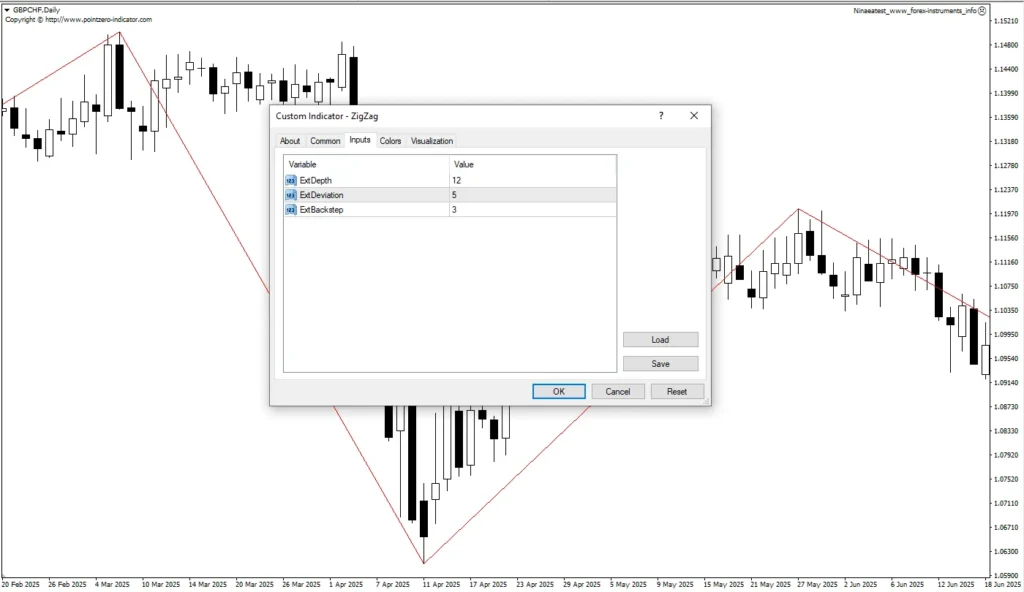
Task: Click the Load button
Action: point(660,340)
